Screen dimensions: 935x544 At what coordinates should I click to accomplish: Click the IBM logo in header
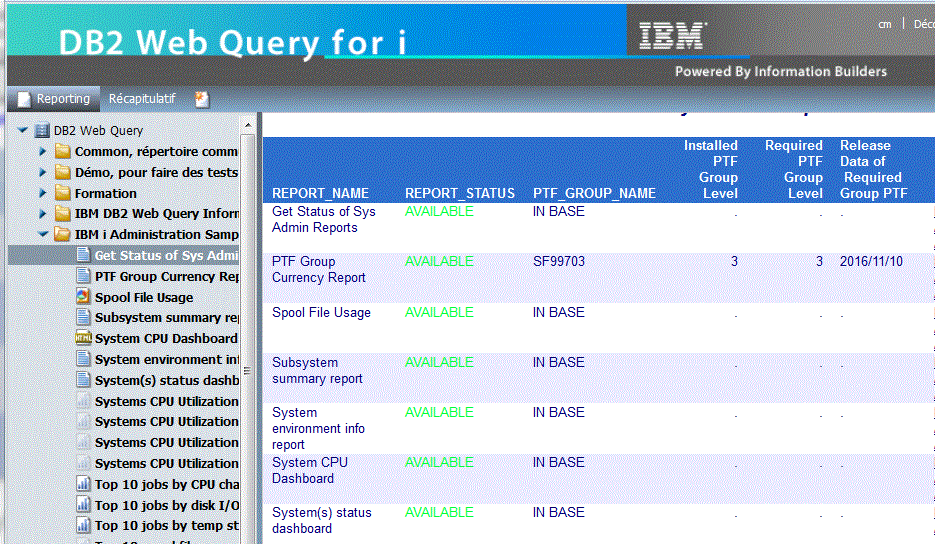pyautogui.click(x=673, y=36)
